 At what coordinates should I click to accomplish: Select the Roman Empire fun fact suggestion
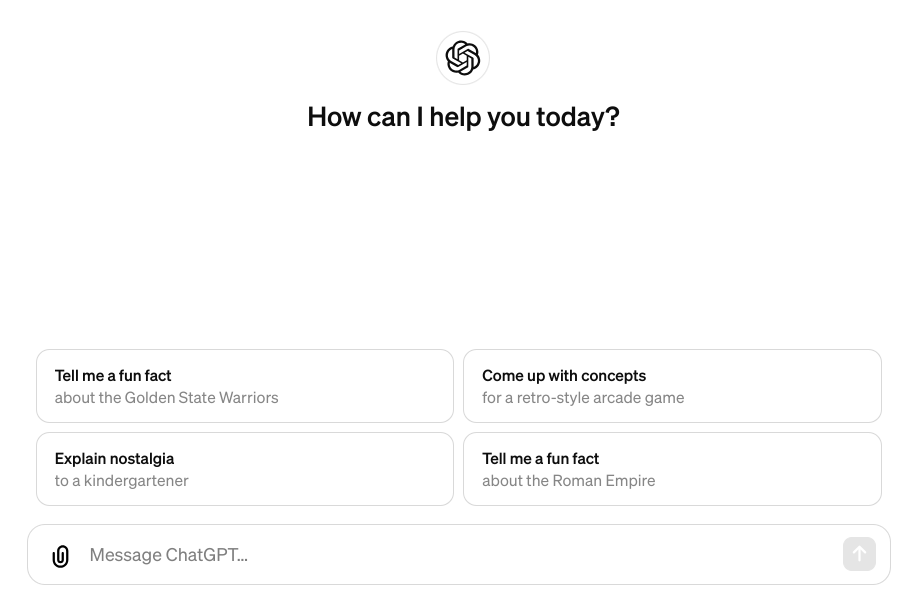[x=672, y=469]
